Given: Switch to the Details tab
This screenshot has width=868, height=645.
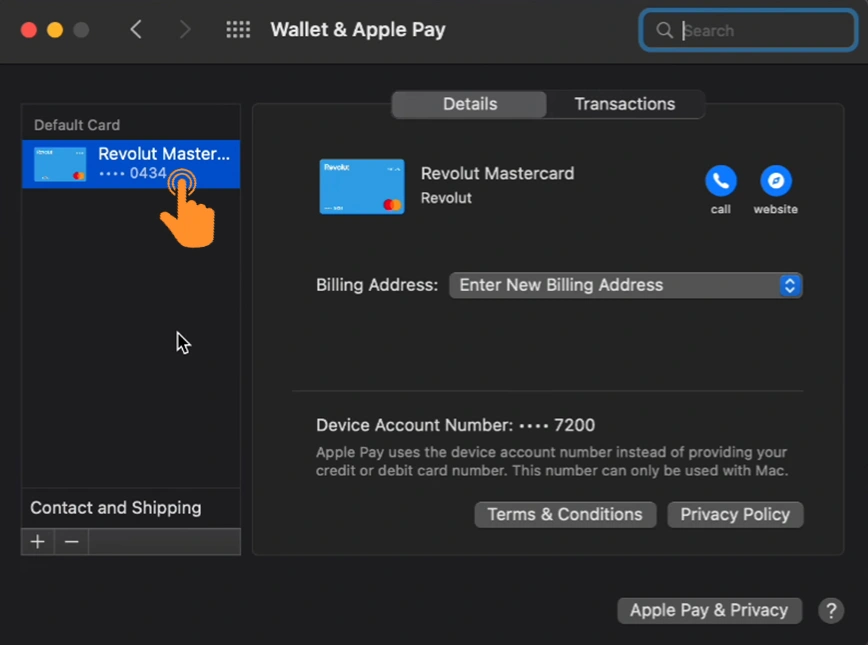Looking at the screenshot, I should click(x=469, y=104).
